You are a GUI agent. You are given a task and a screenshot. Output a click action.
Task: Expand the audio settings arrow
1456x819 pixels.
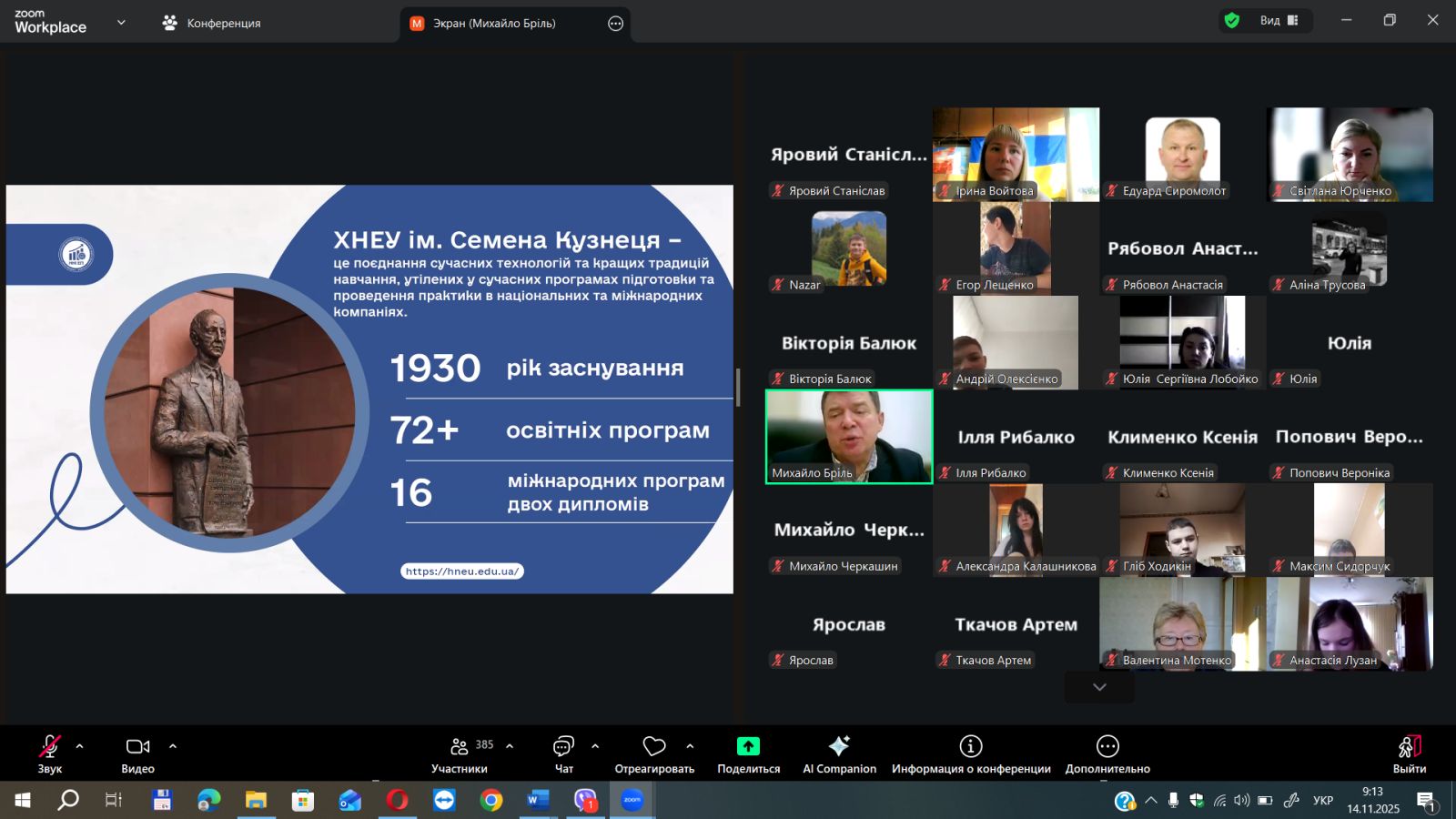pos(80,746)
